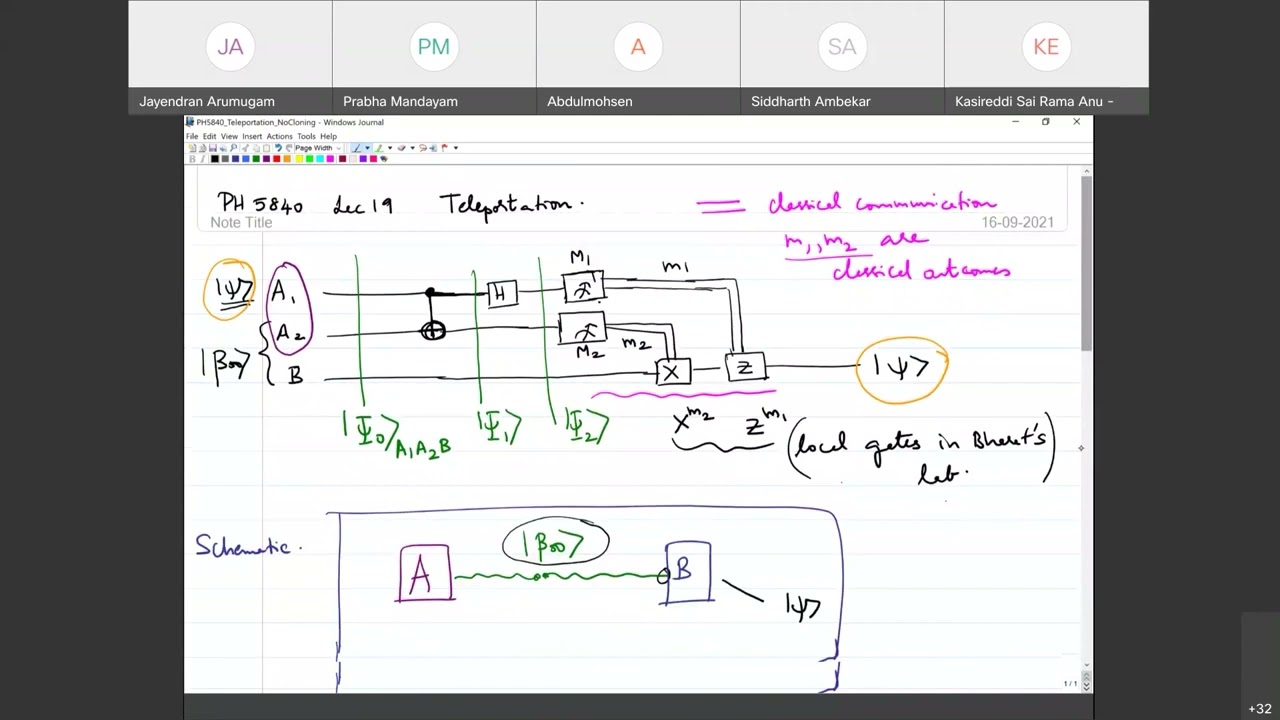
Task: Expand the Flag options arrow
Action: [x=456, y=148]
